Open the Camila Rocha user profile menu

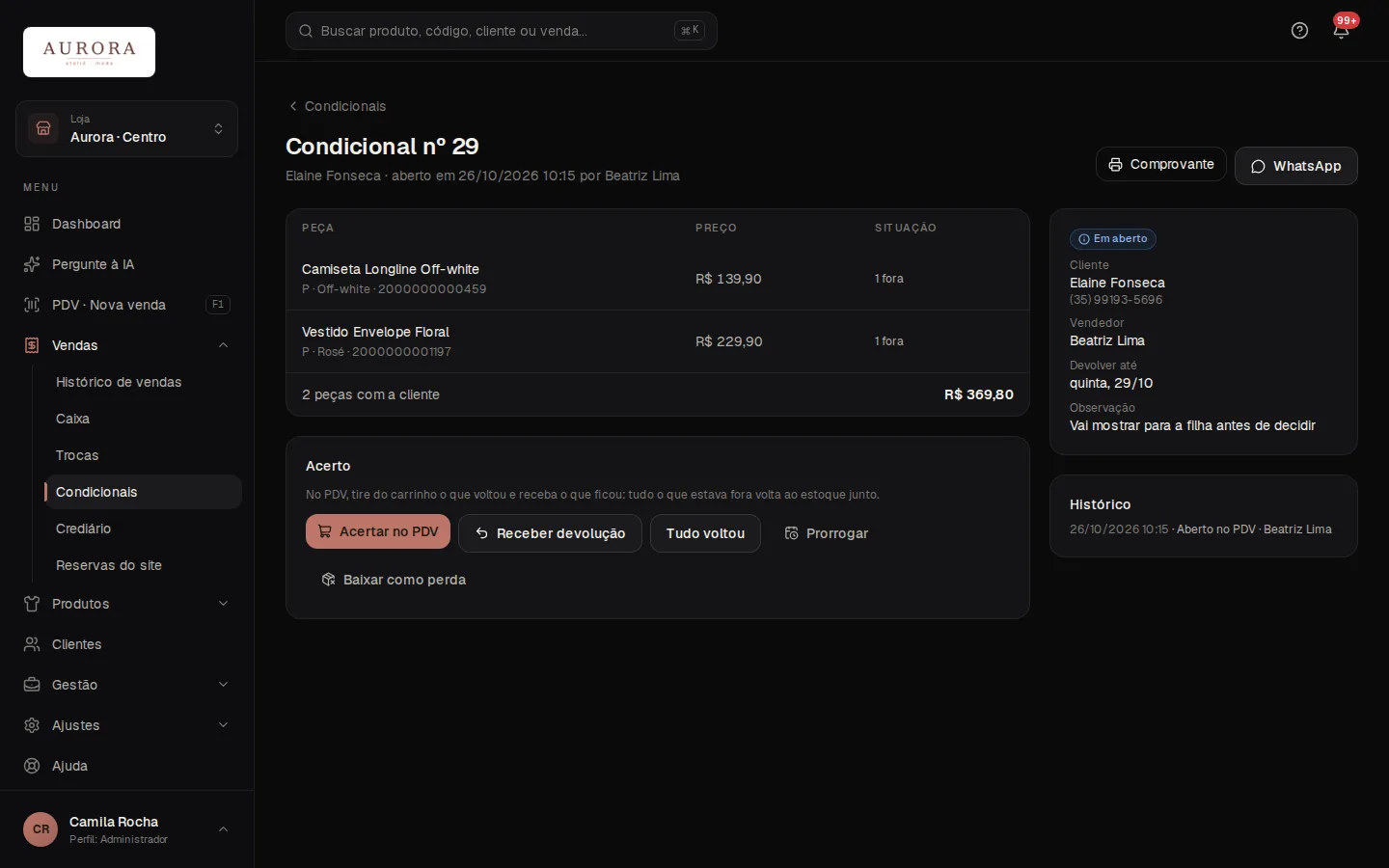click(126, 829)
